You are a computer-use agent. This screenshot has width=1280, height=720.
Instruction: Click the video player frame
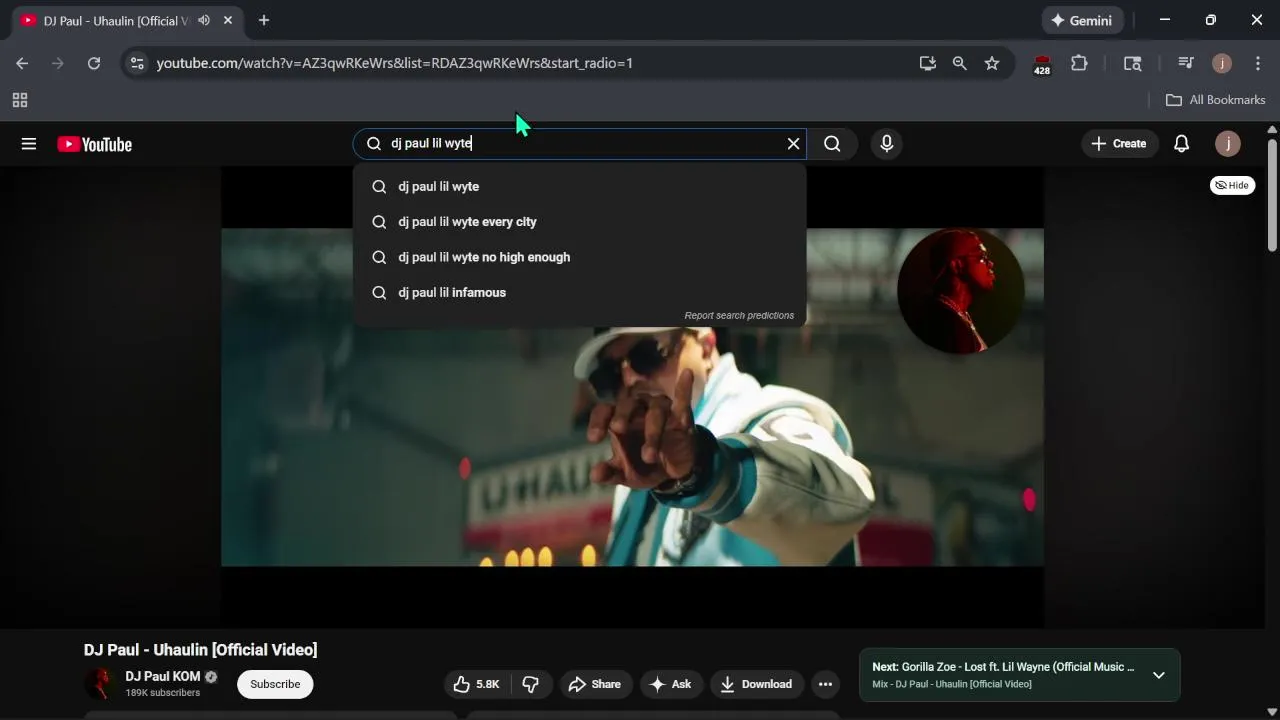(632, 397)
